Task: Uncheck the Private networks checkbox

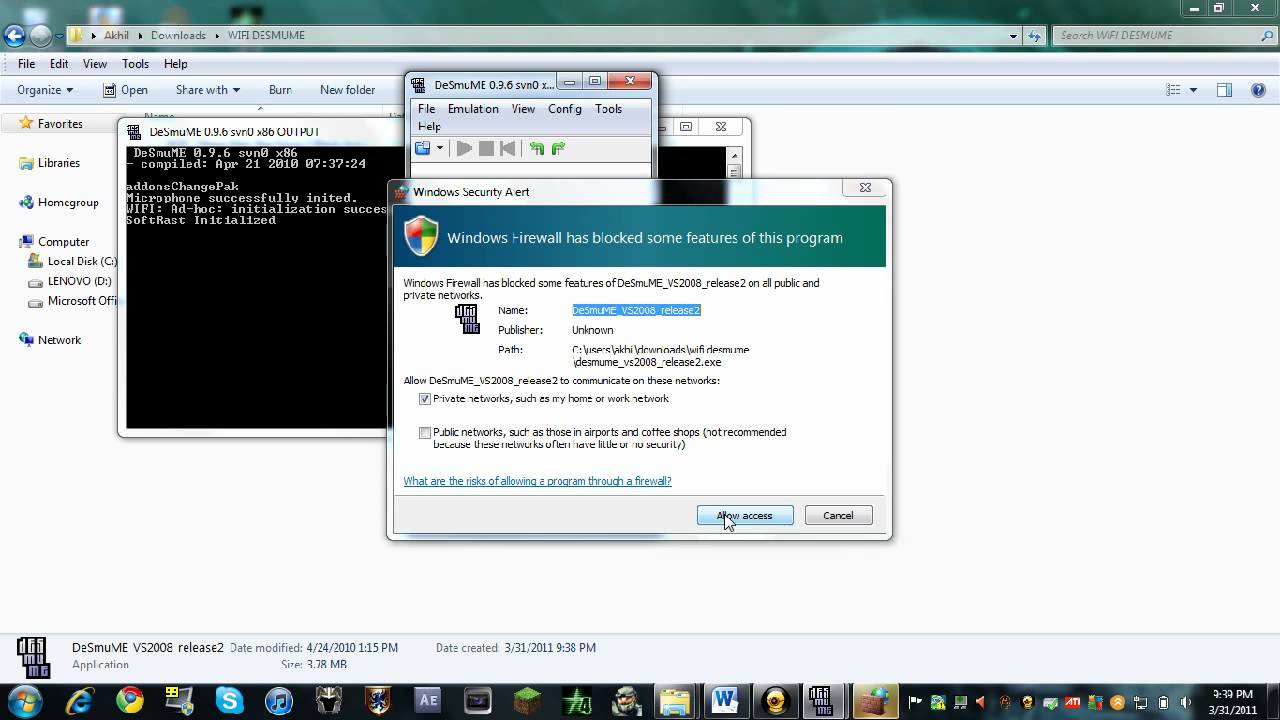Action: click(x=425, y=399)
